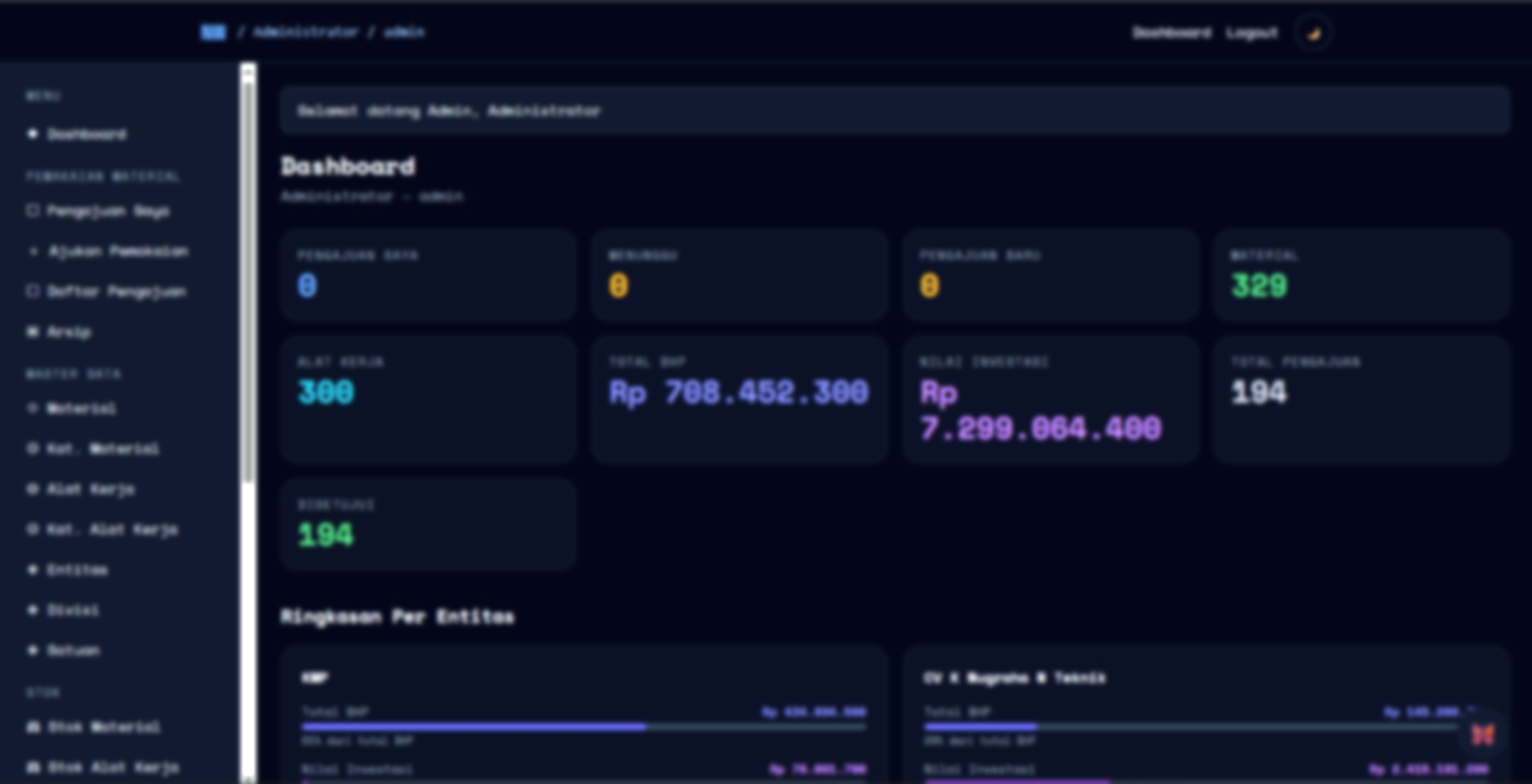Click the Dashboard link in top navigation
The width and height of the screenshot is (1532, 784).
(1172, 33)
